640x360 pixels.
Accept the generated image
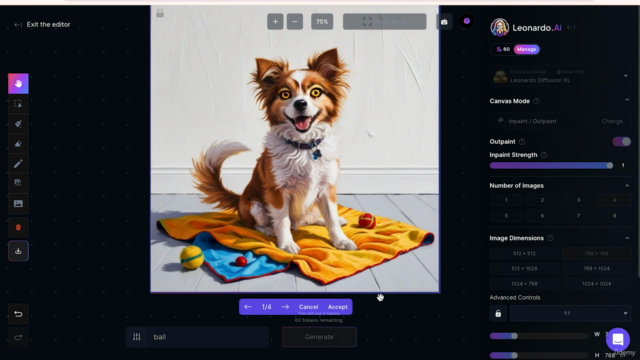point(338,307)
